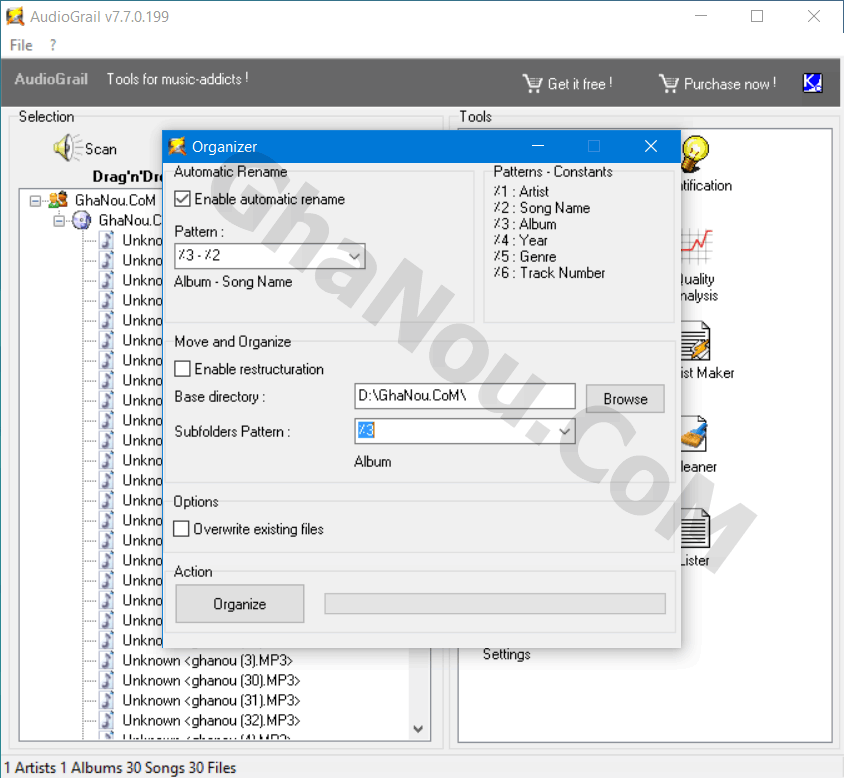
Task: Click the GhaNou.CoM artist icon in tree
Action: (x=58, y=200)
